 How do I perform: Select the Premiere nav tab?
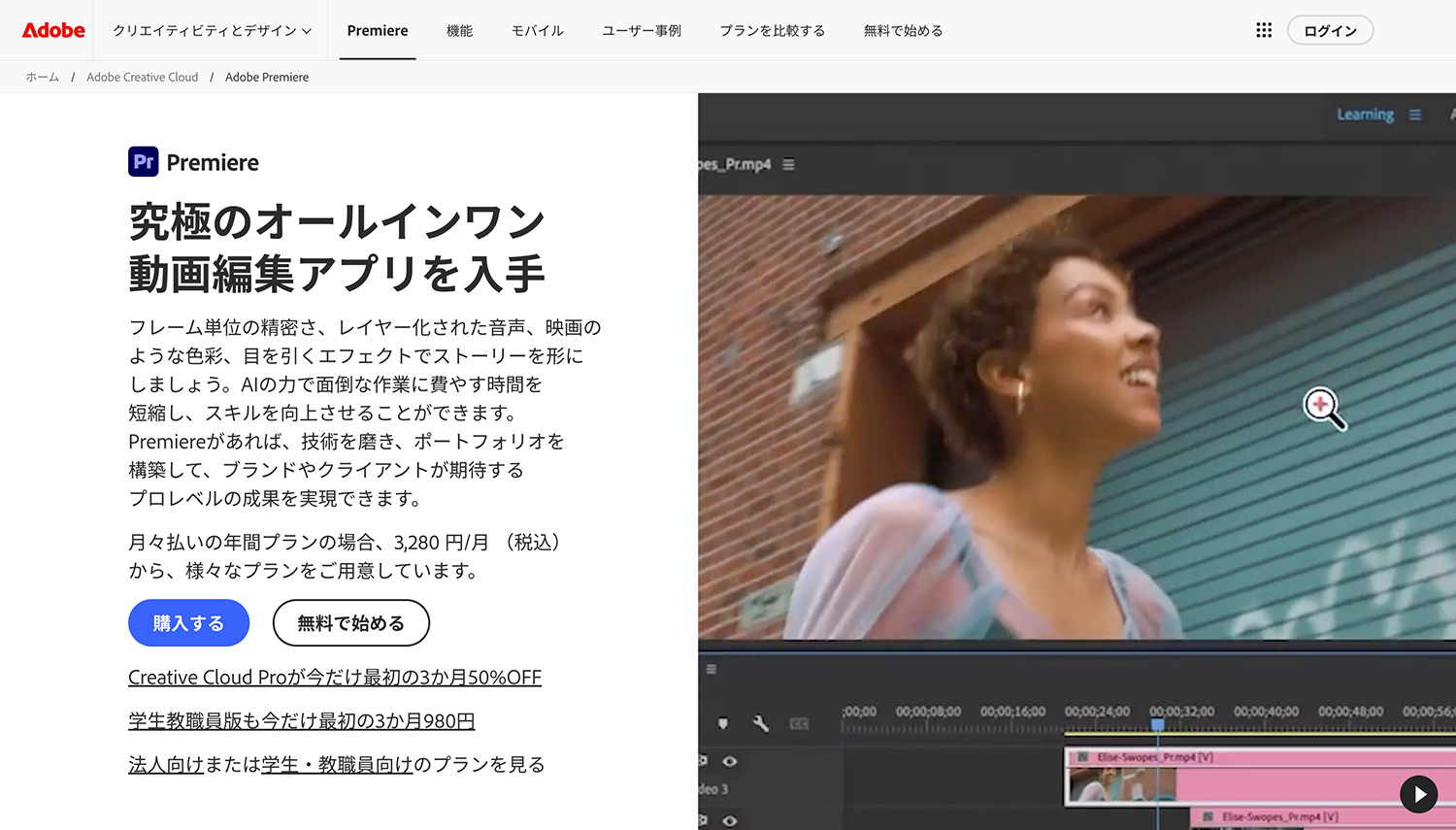[x=378, y=30]
